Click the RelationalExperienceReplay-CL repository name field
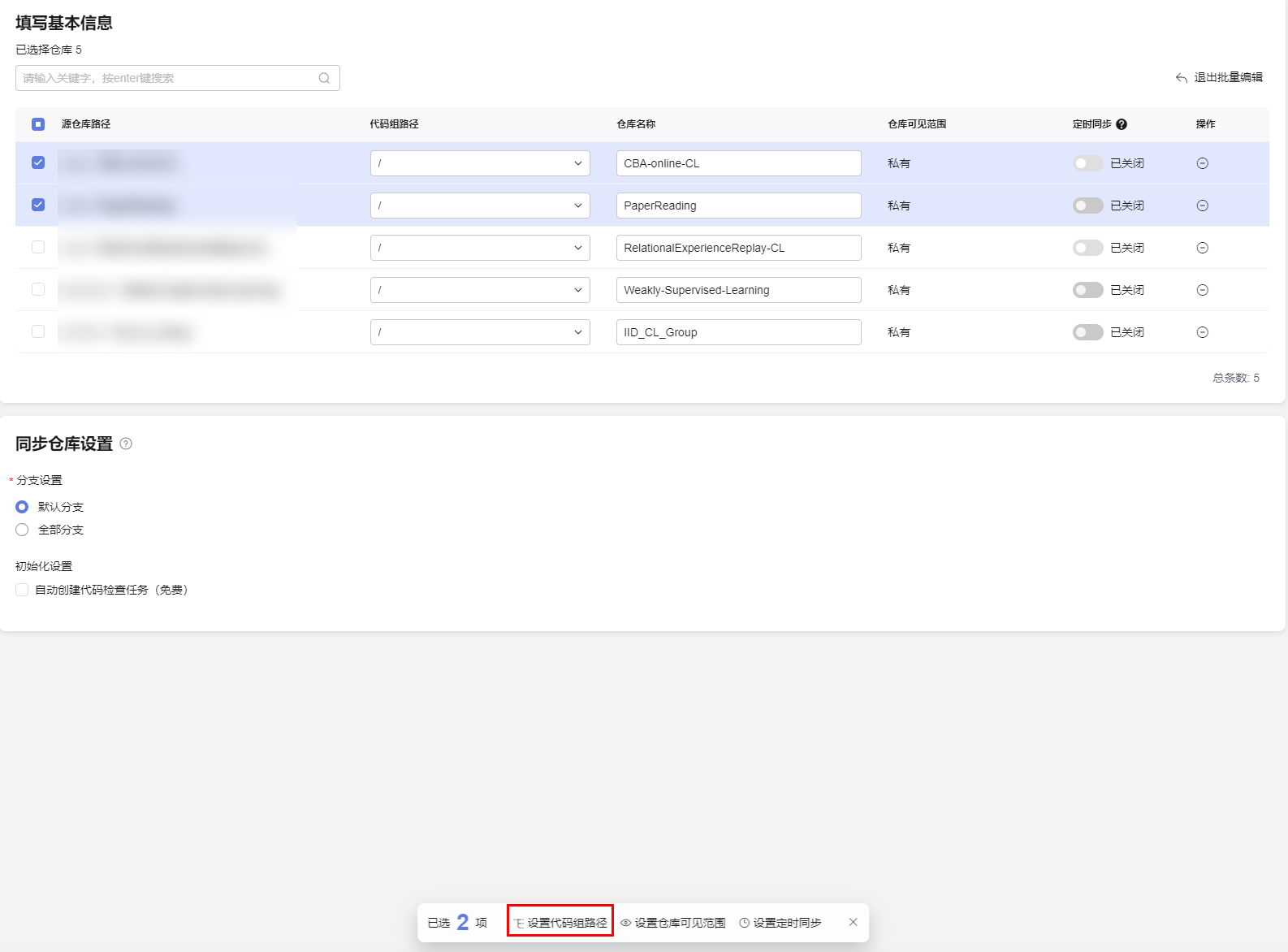 click(738, 248)
